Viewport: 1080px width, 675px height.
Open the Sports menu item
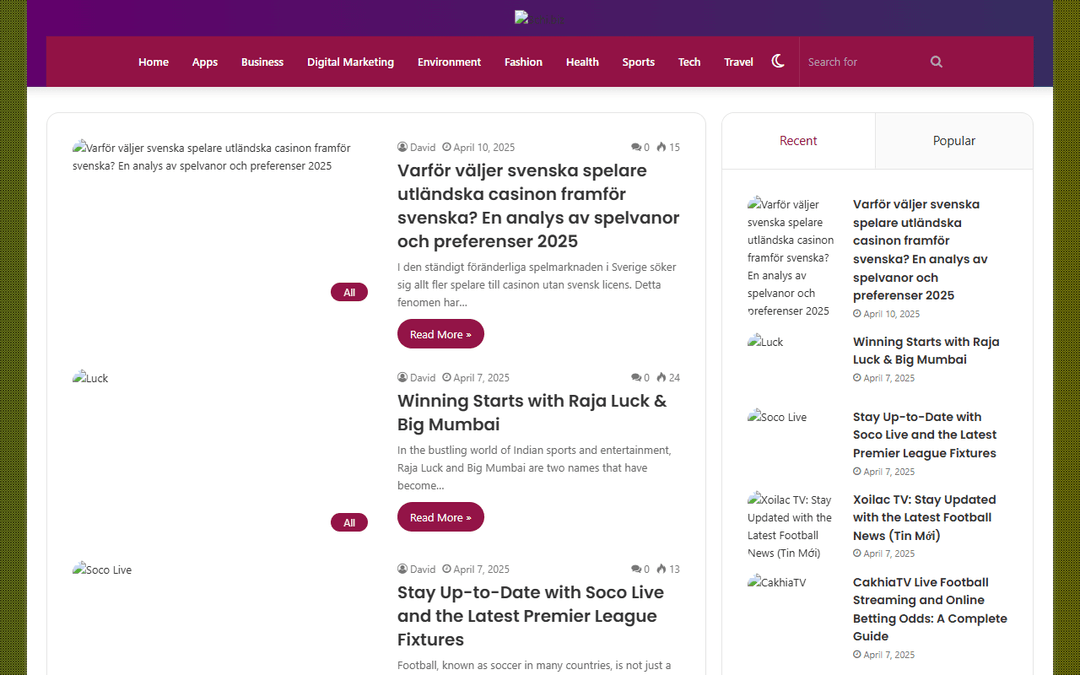coord(638,62)
